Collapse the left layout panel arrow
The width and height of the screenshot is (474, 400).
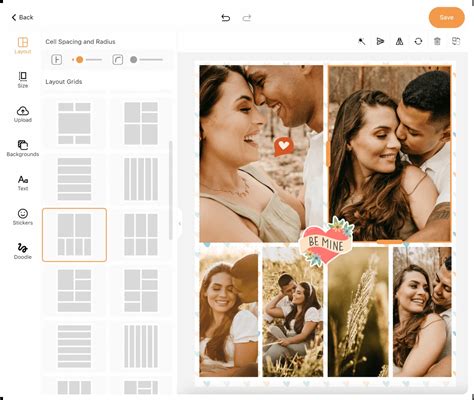[x=180, y=223]
